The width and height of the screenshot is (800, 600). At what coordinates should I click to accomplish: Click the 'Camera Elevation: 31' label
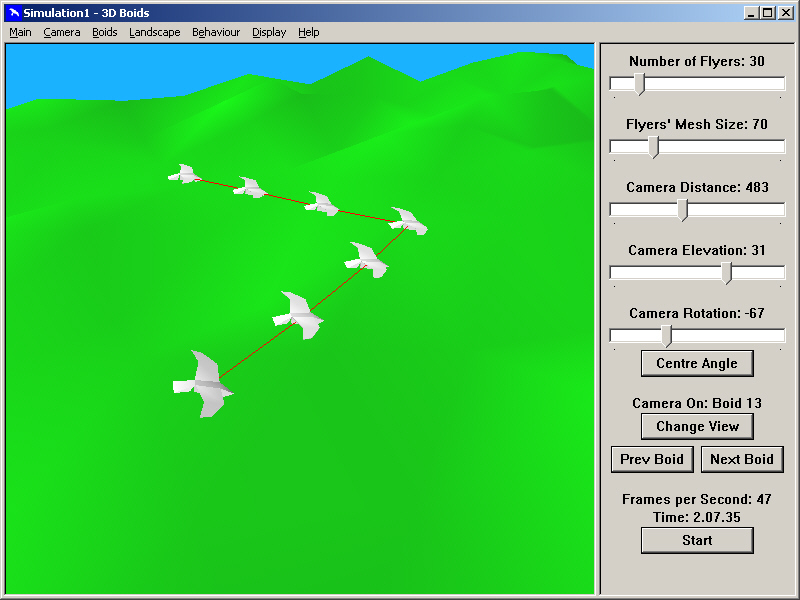[697, 250]
